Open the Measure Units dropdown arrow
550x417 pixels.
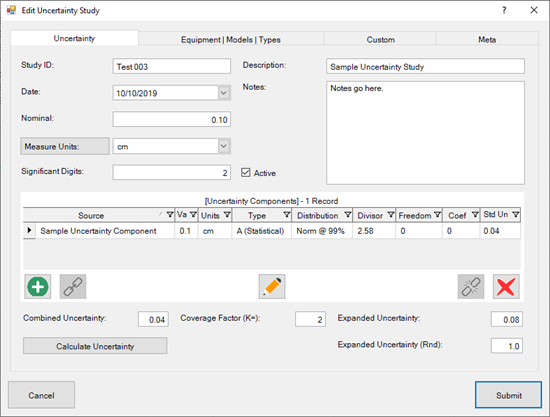[223, 146]
